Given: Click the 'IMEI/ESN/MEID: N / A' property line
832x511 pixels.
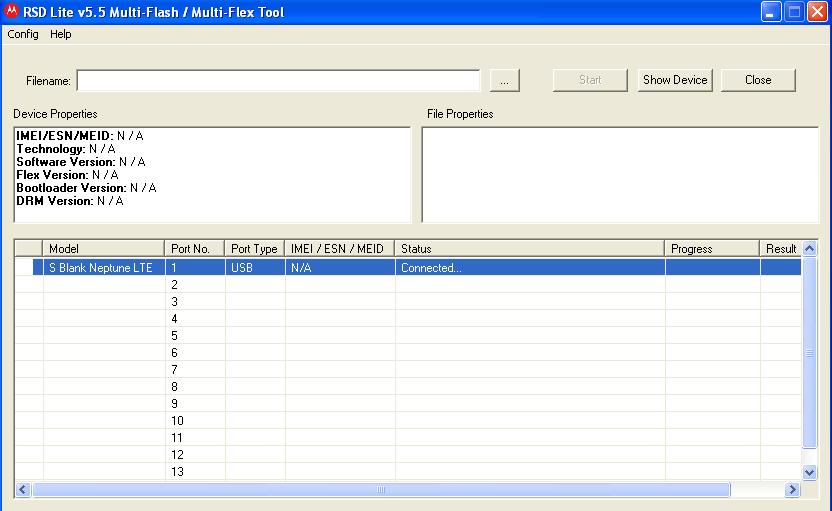Looking at the screenshot, I should click(80, 136).
